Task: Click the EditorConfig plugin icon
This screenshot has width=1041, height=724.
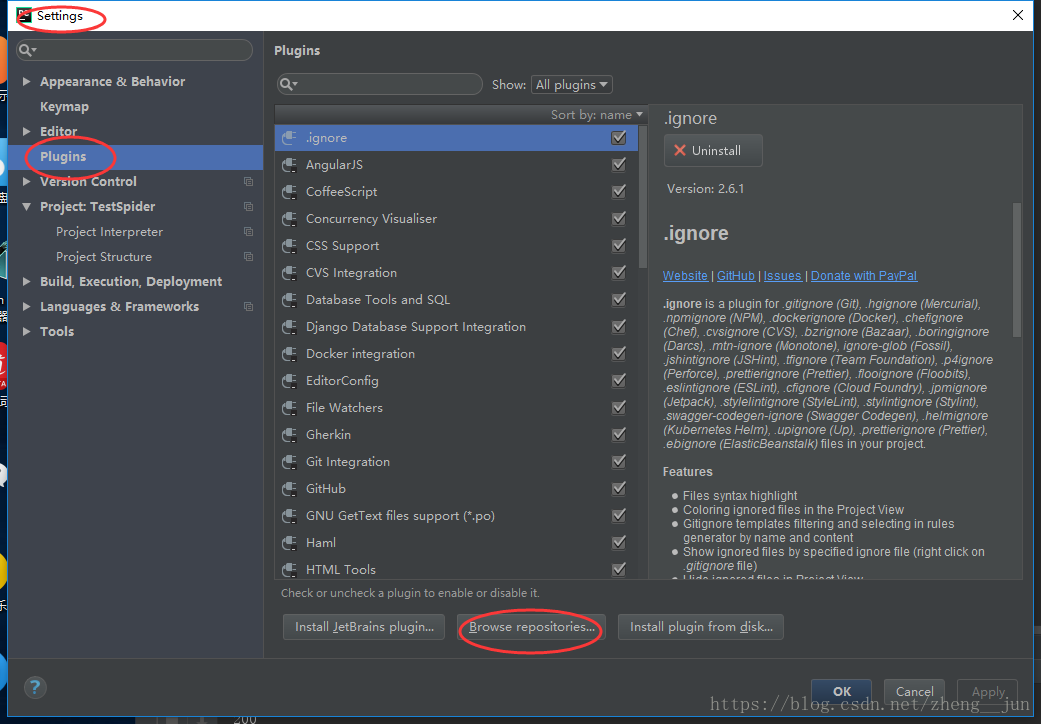Action: (x=289, y=381)
